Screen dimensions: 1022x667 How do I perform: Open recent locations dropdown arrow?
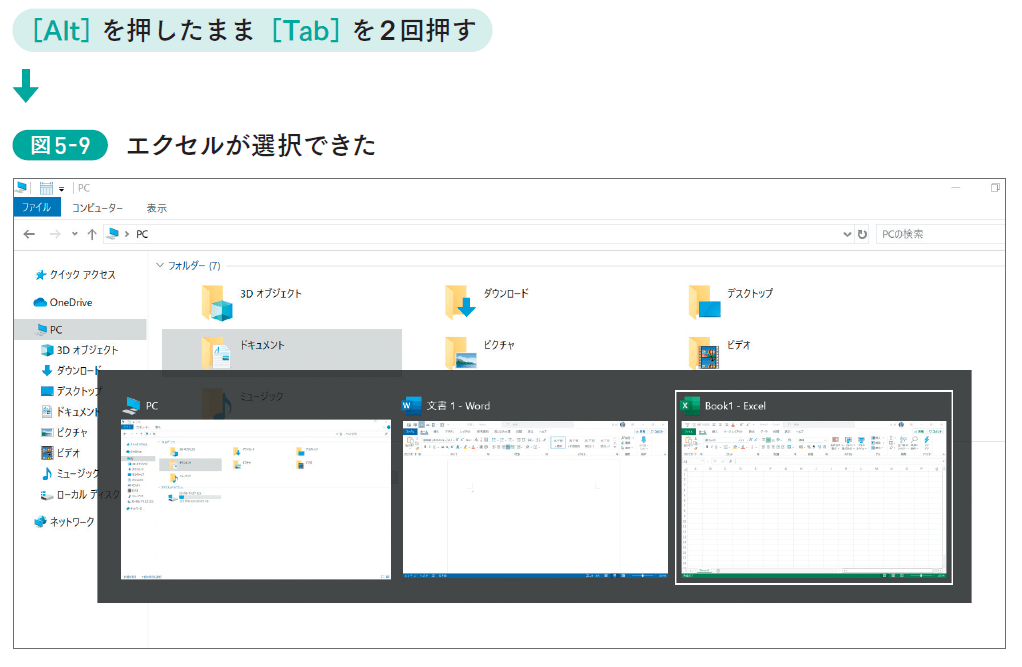(x=74, y=234)
